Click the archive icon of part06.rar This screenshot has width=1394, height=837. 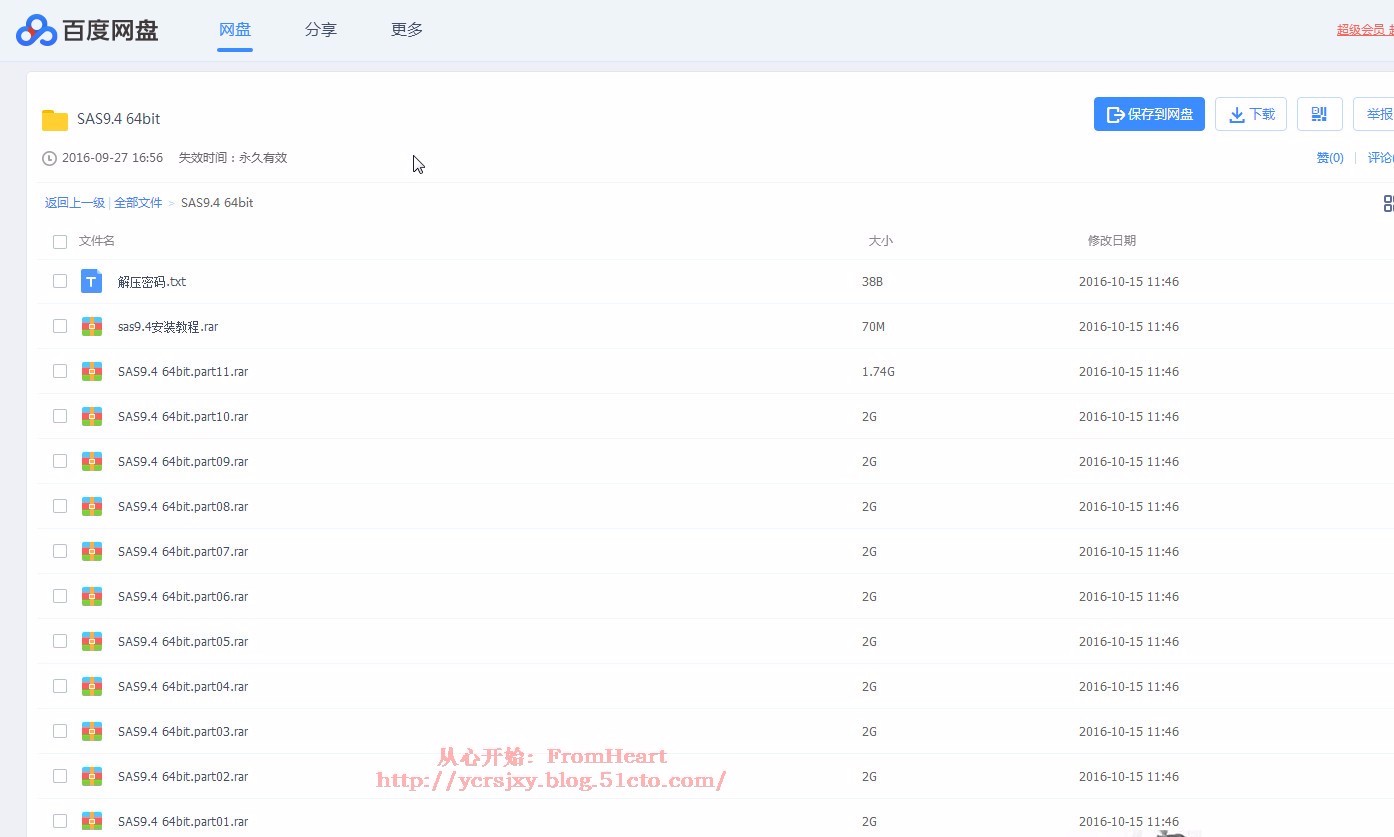pos(92,596)
